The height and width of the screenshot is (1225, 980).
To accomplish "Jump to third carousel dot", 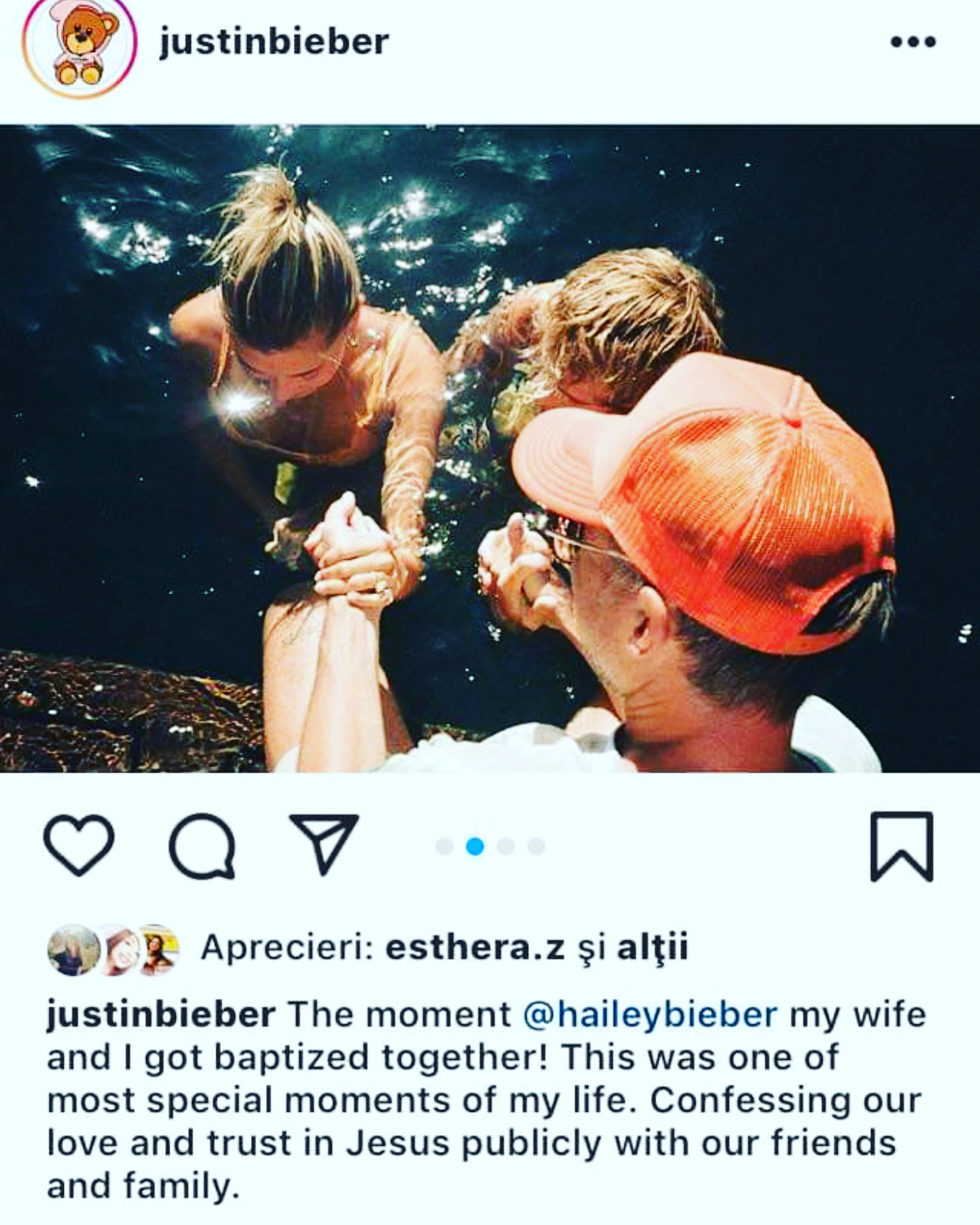I will tap(506, 846).
